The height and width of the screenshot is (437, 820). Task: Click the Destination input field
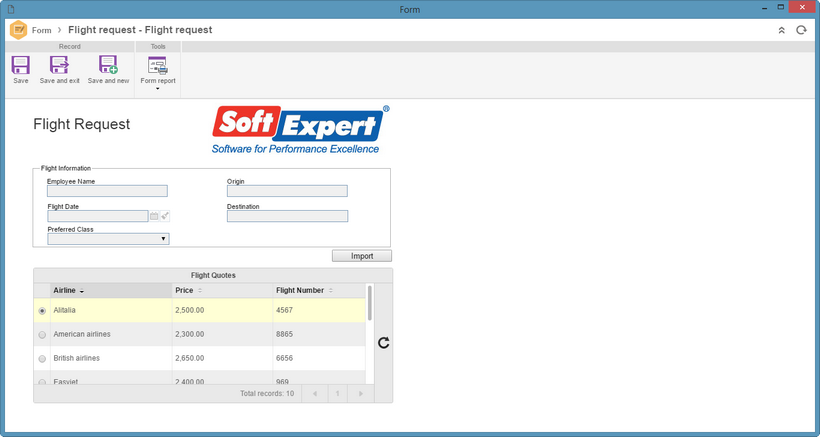pyautogui.click(x=287, y=216)
